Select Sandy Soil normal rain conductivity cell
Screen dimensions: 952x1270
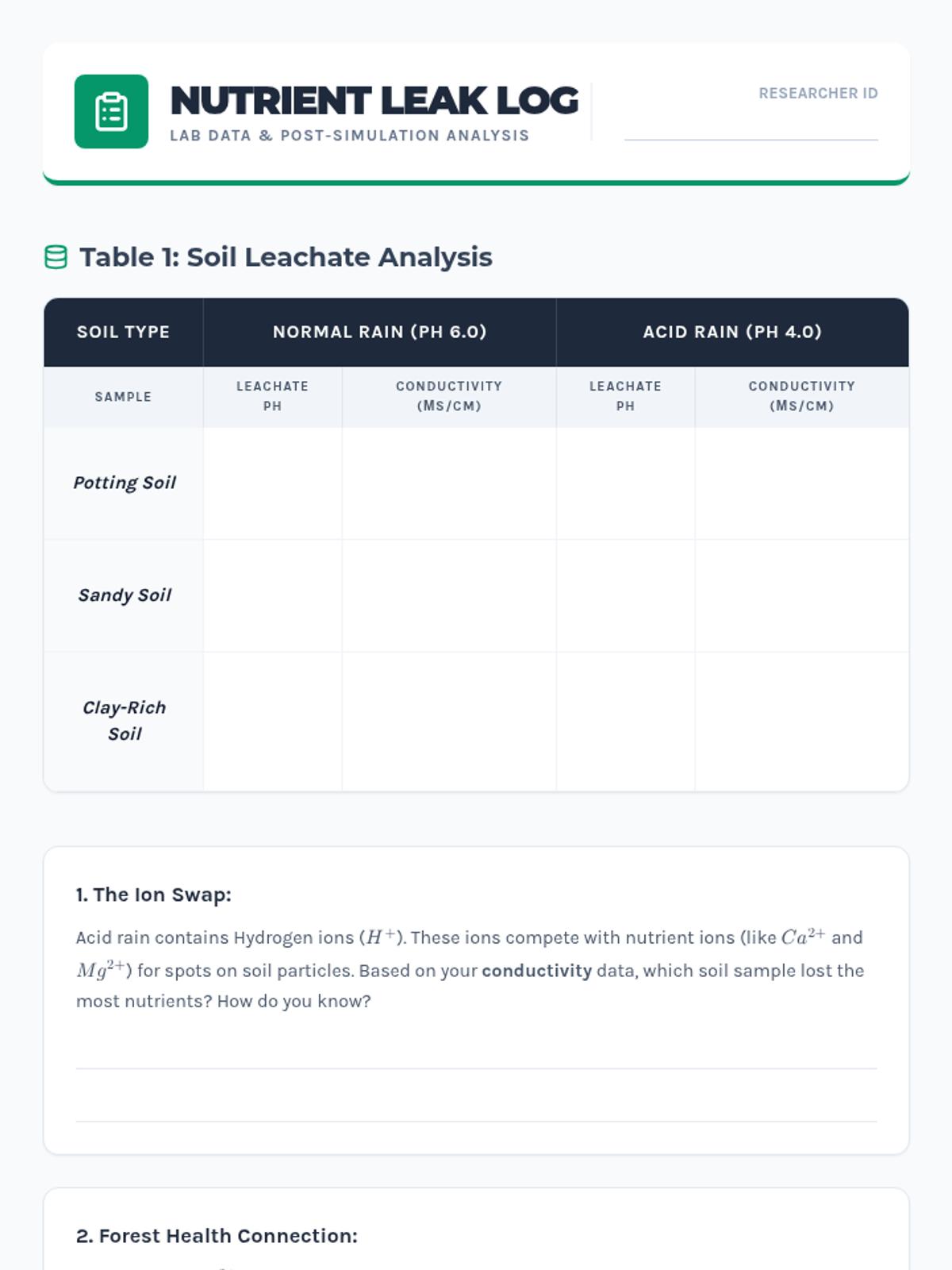449,596
